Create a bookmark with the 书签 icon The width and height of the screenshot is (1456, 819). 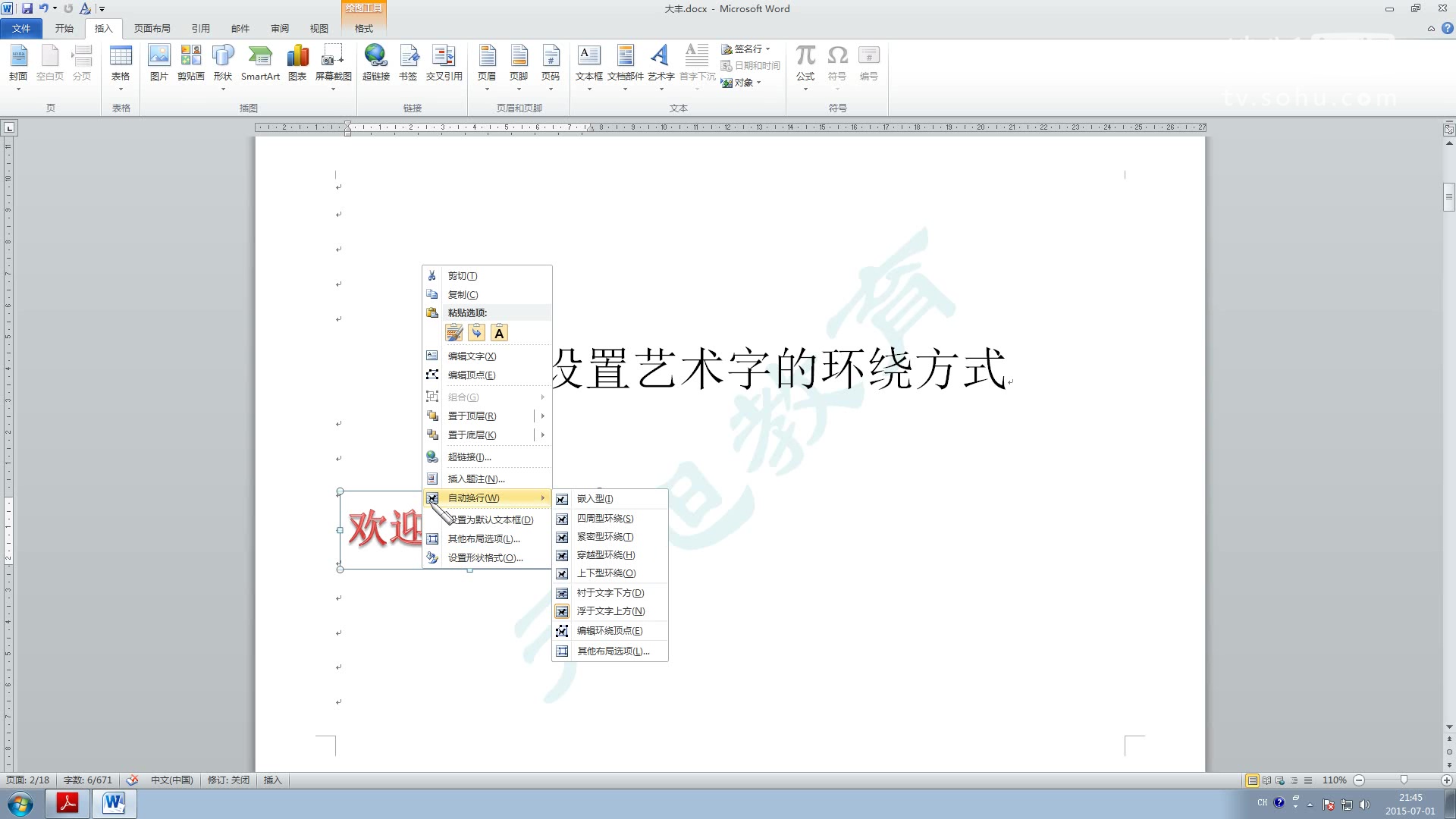[x=409, y=61]
